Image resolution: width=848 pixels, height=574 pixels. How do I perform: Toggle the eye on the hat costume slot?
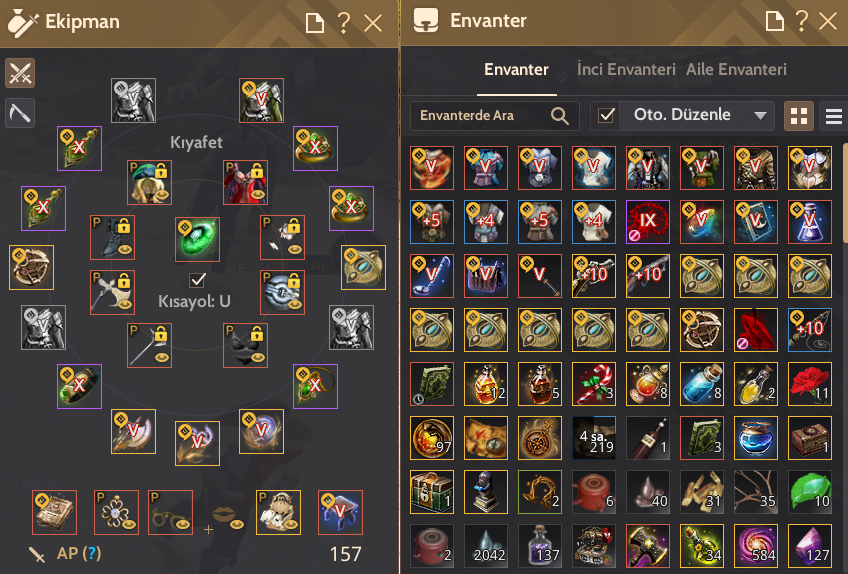[162, 194]
